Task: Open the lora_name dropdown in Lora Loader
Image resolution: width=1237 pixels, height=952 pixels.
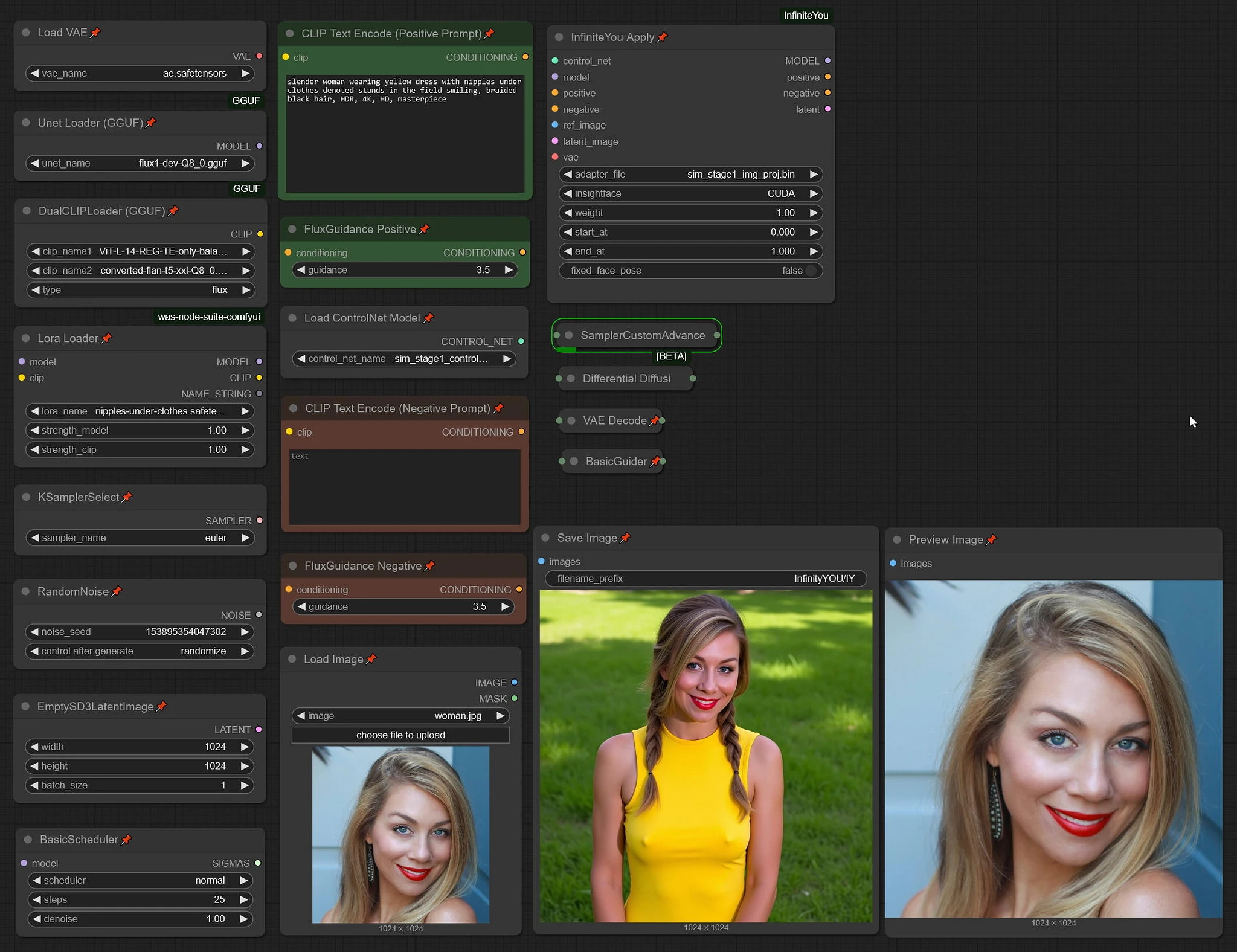Action: click(140, 411)
